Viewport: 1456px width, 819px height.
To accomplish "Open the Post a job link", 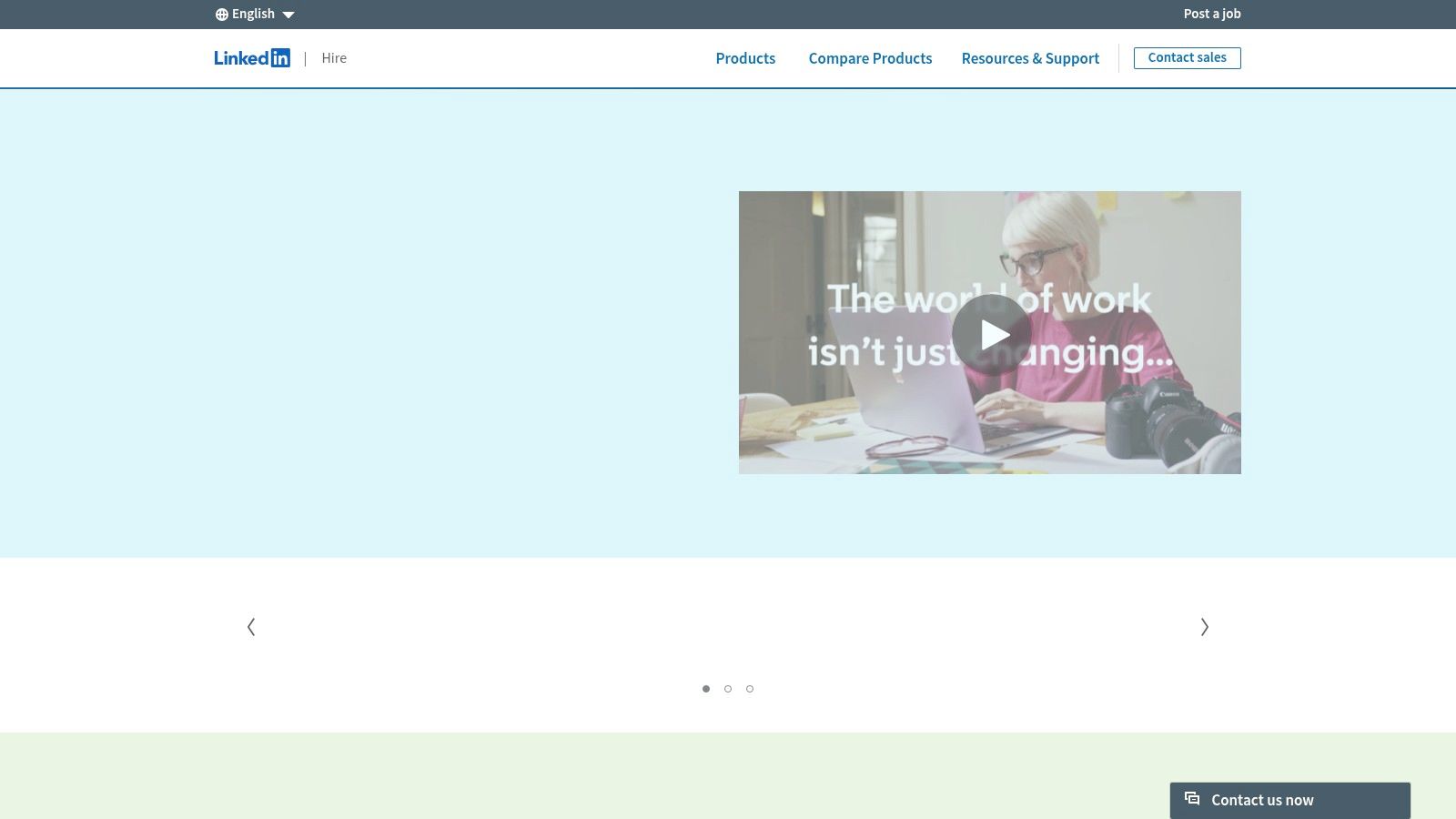I will pos(1212,14).
